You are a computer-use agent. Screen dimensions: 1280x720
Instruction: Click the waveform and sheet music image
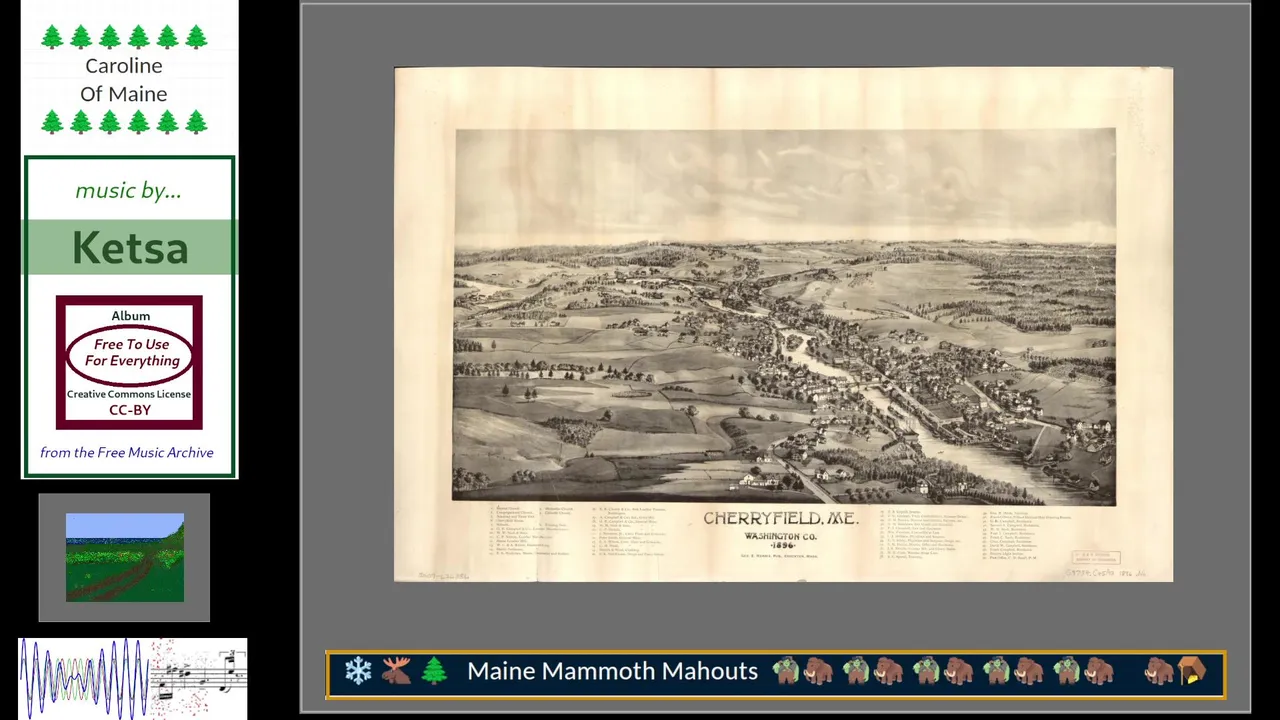tap(133, 678)
